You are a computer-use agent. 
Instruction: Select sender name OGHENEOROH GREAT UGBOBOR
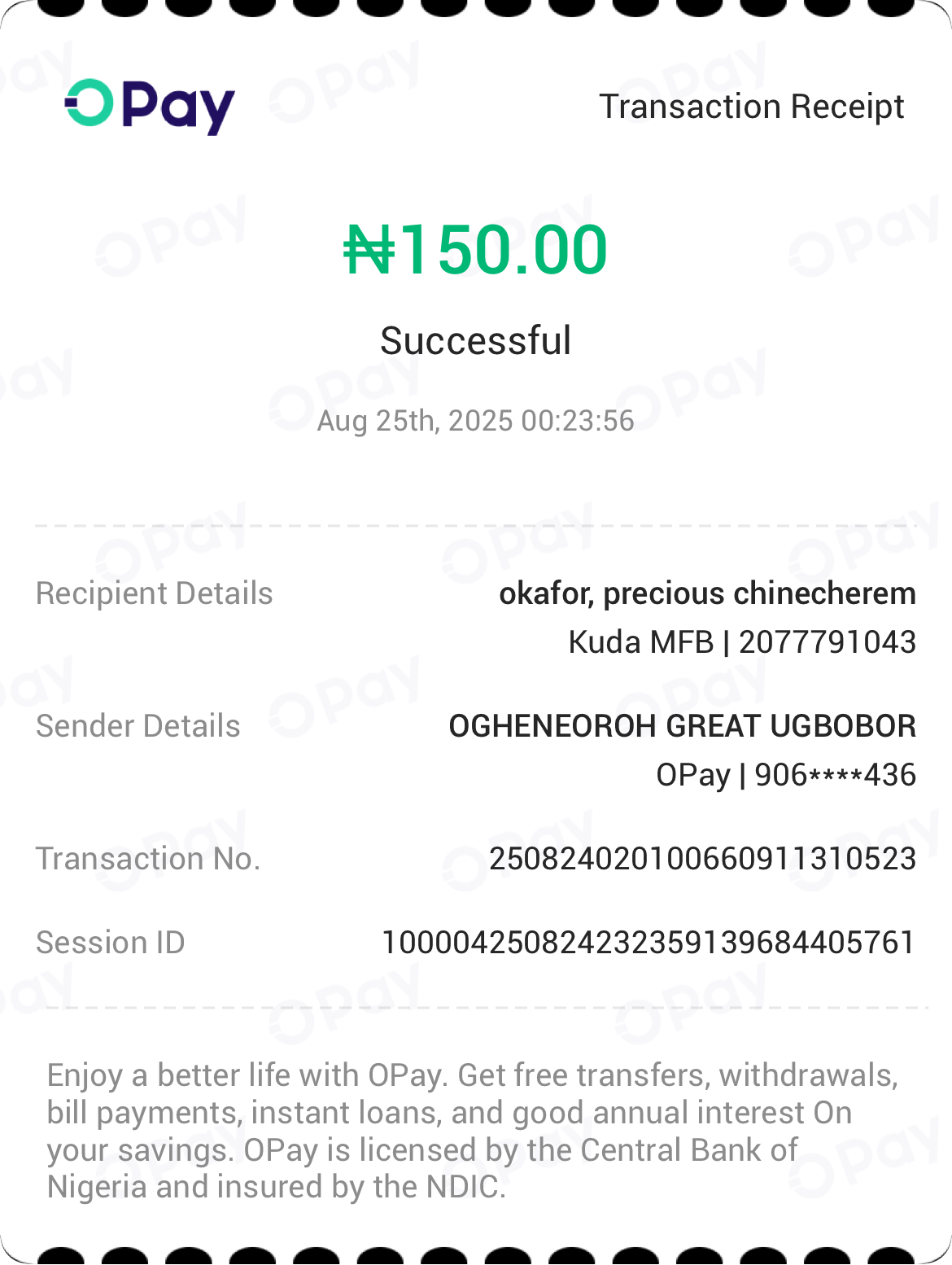682,726
